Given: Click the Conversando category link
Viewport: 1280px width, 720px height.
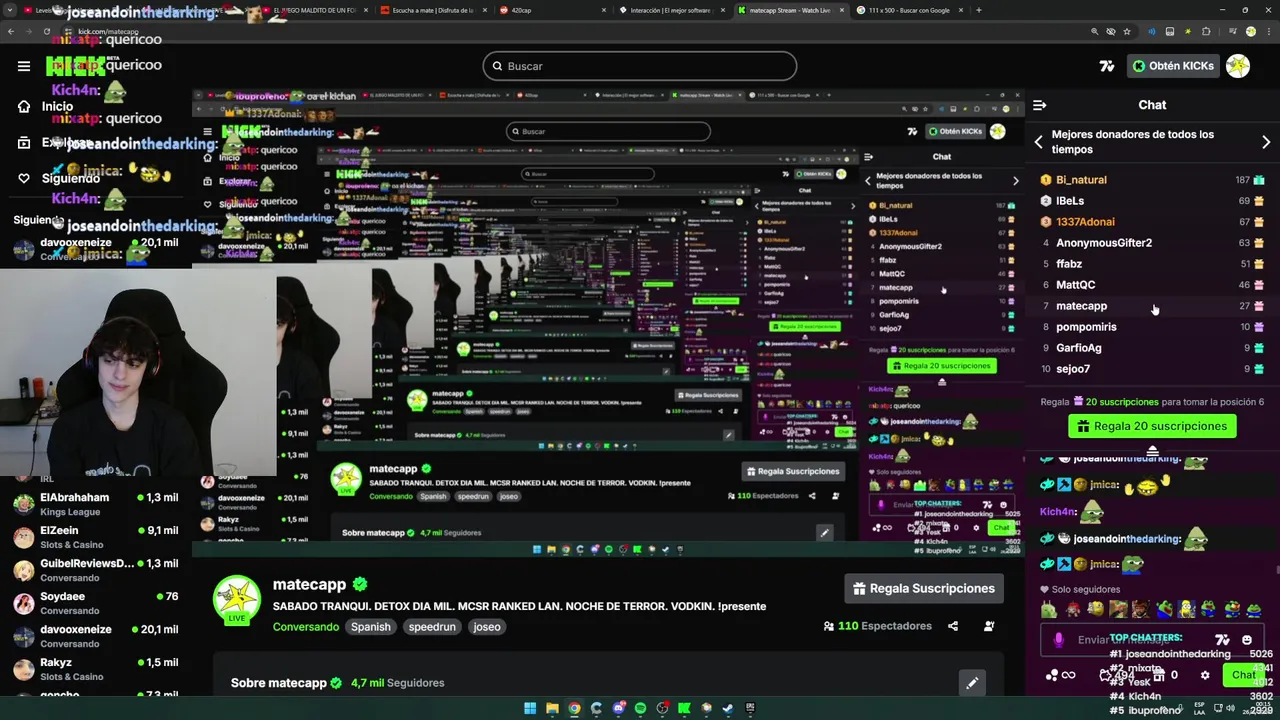Looking at the screenshot, I should point(306,627).
